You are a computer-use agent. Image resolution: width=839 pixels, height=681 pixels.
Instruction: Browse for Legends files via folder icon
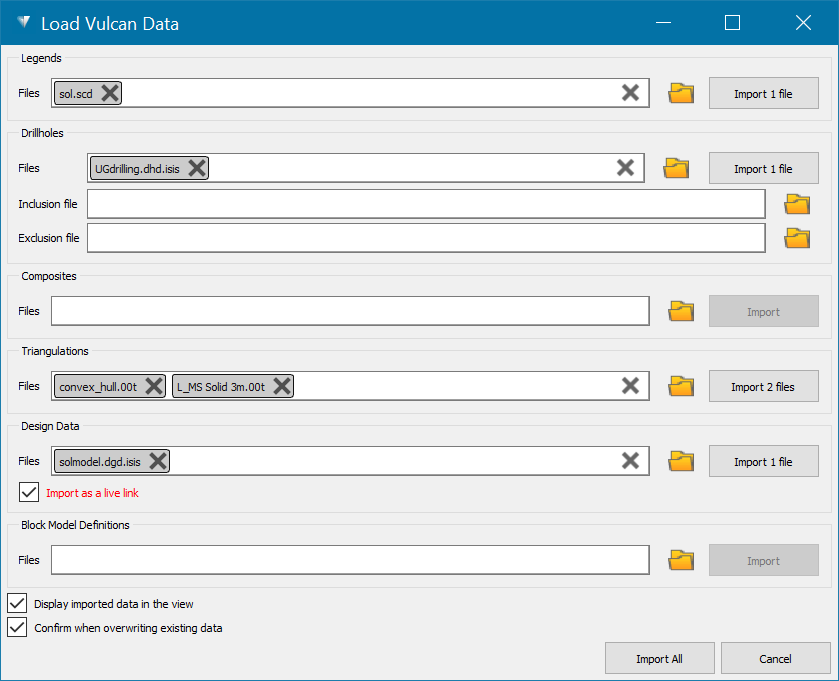point(681,93)
